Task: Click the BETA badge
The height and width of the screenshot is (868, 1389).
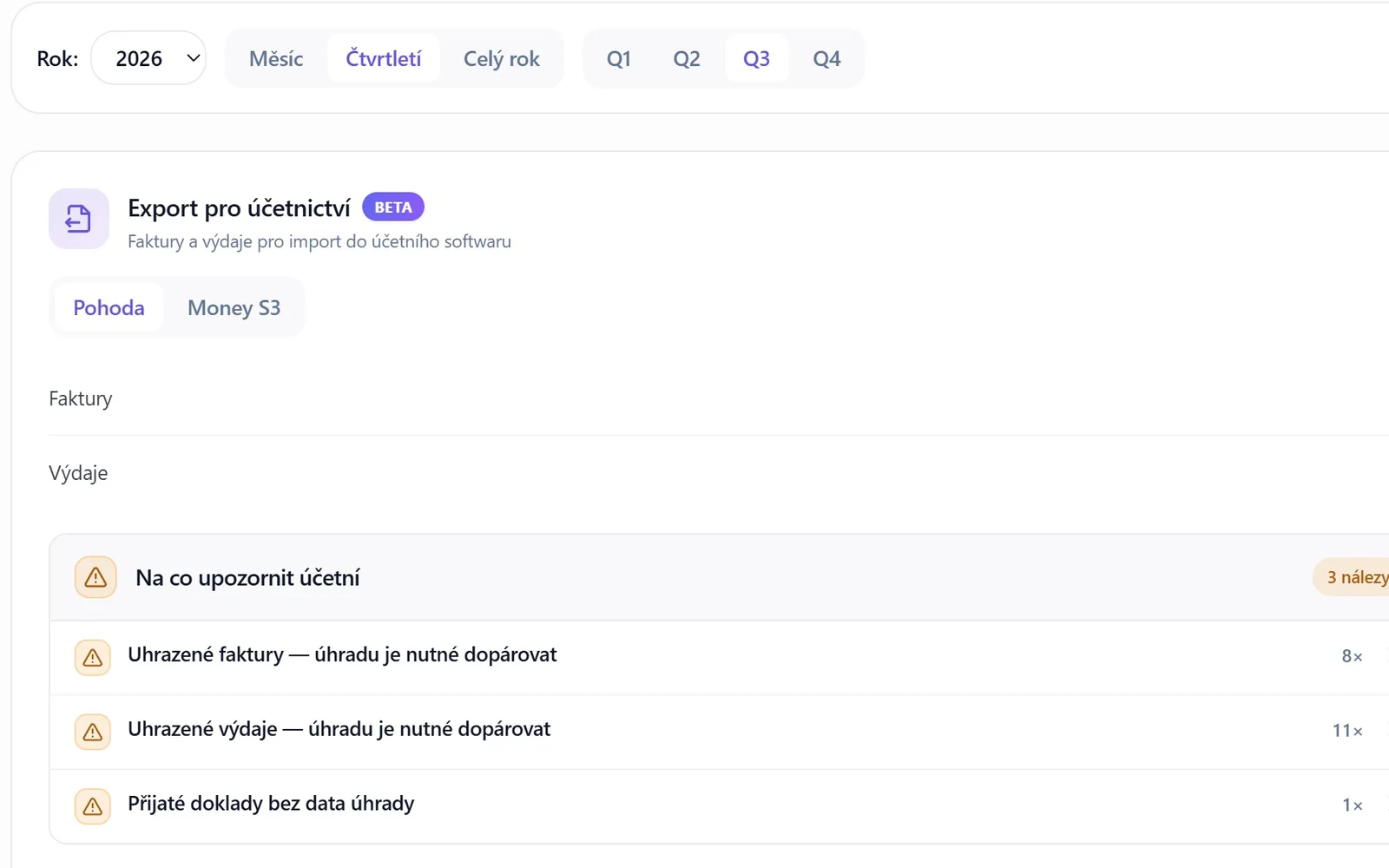Action: point(393,207)
